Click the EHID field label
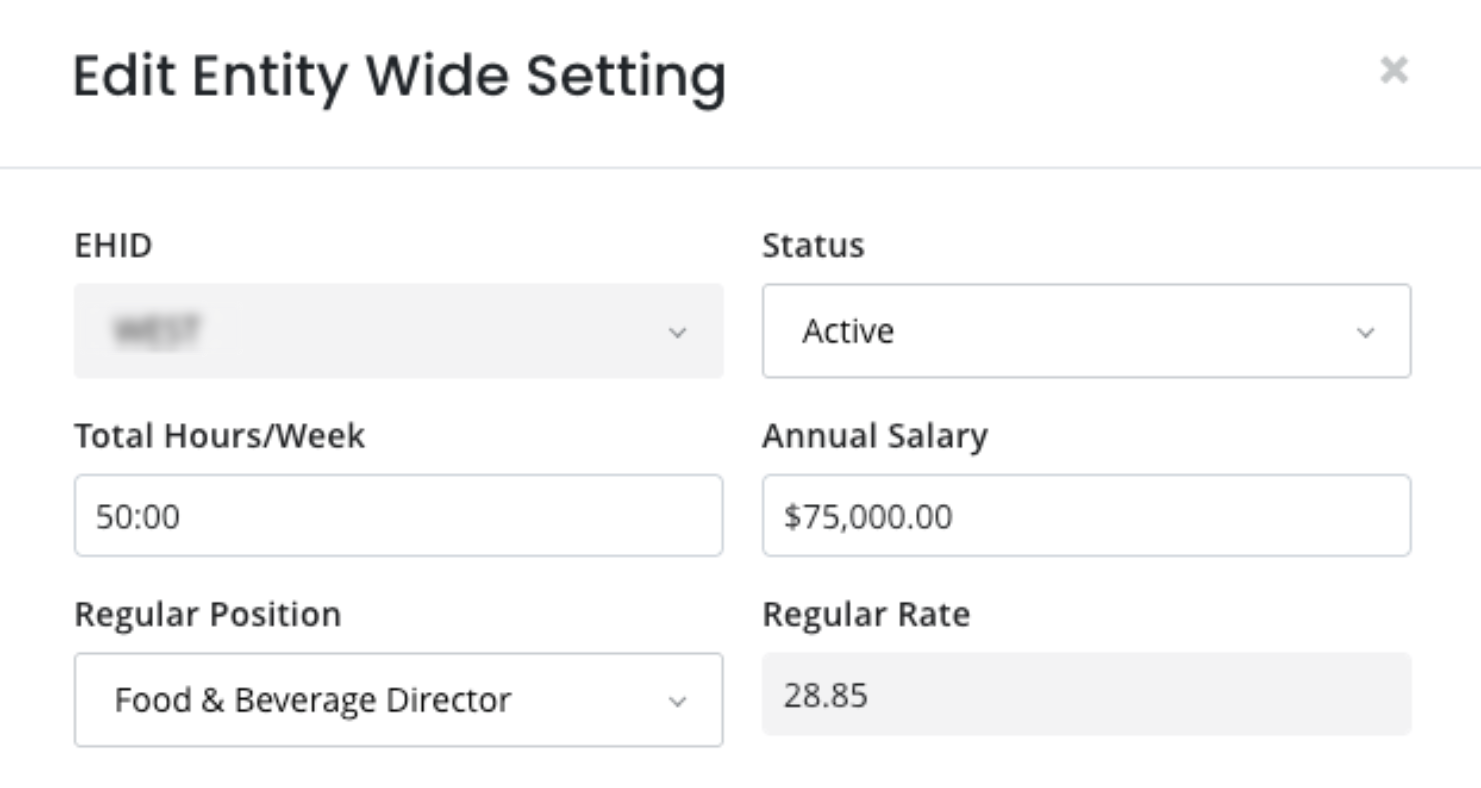Screen dimensions: 1481x788 point(113,245)
